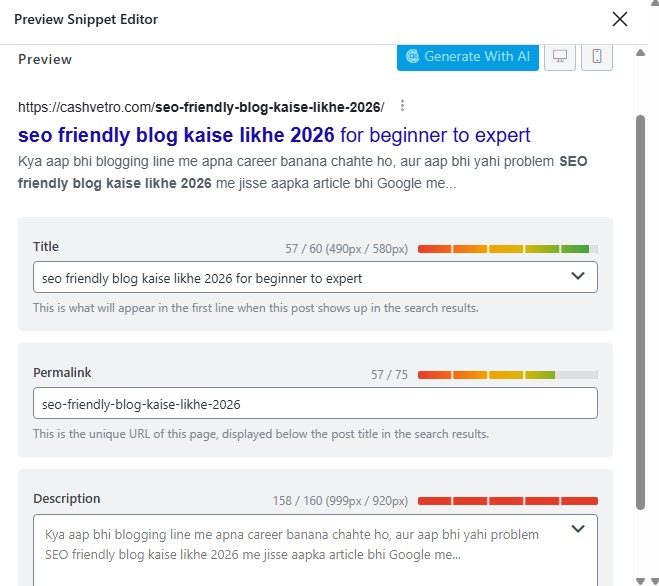Open three-dot menu beside the preview URL
This screenshot has height=586, width=659.
402,106
